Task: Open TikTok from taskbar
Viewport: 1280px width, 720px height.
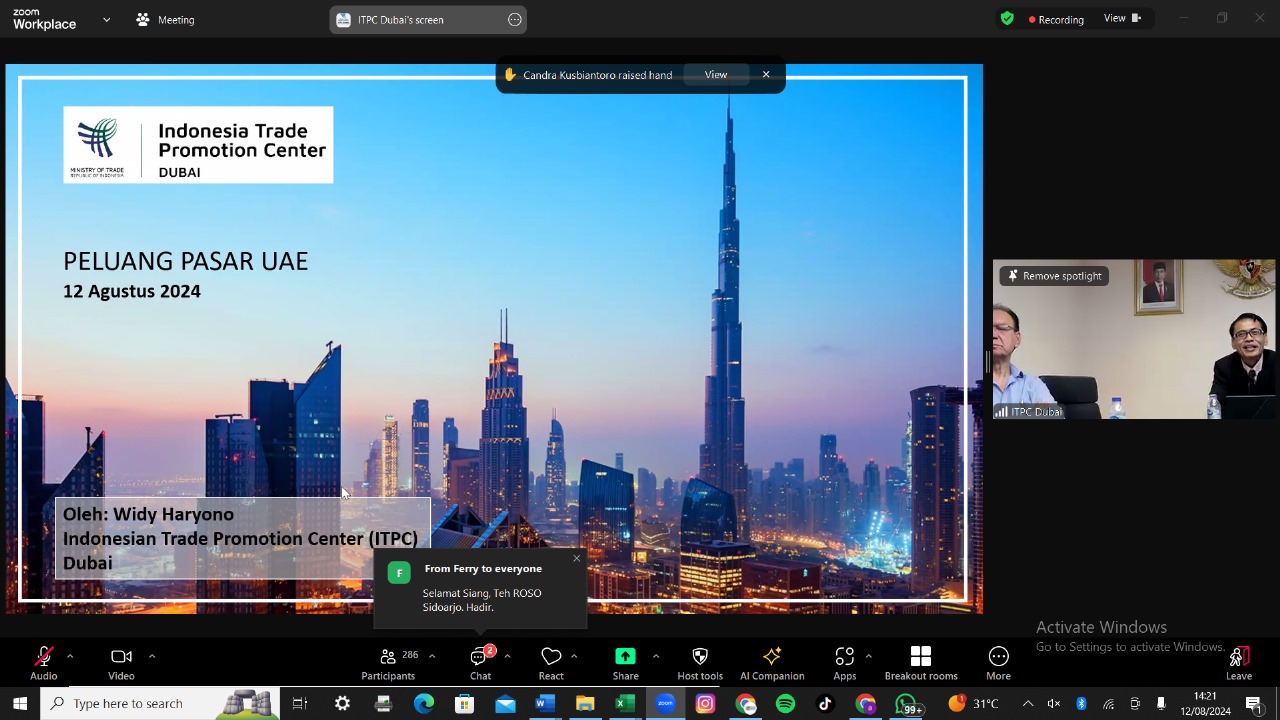Action: pos(825,703)
